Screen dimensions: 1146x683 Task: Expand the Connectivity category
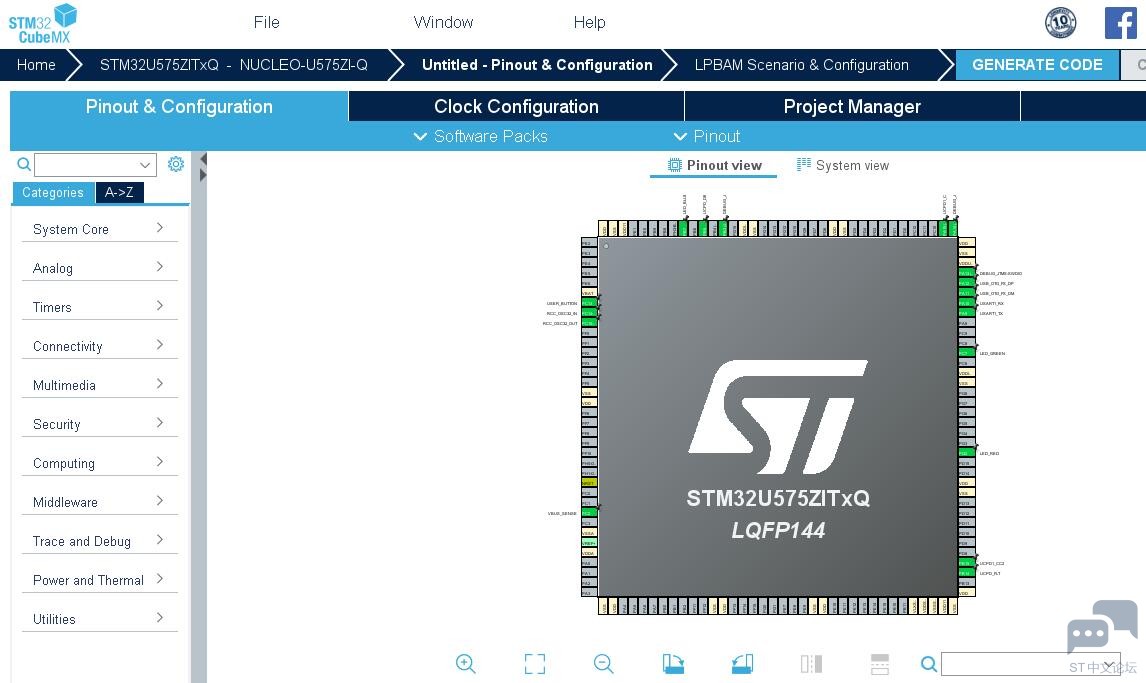[99, 346]
